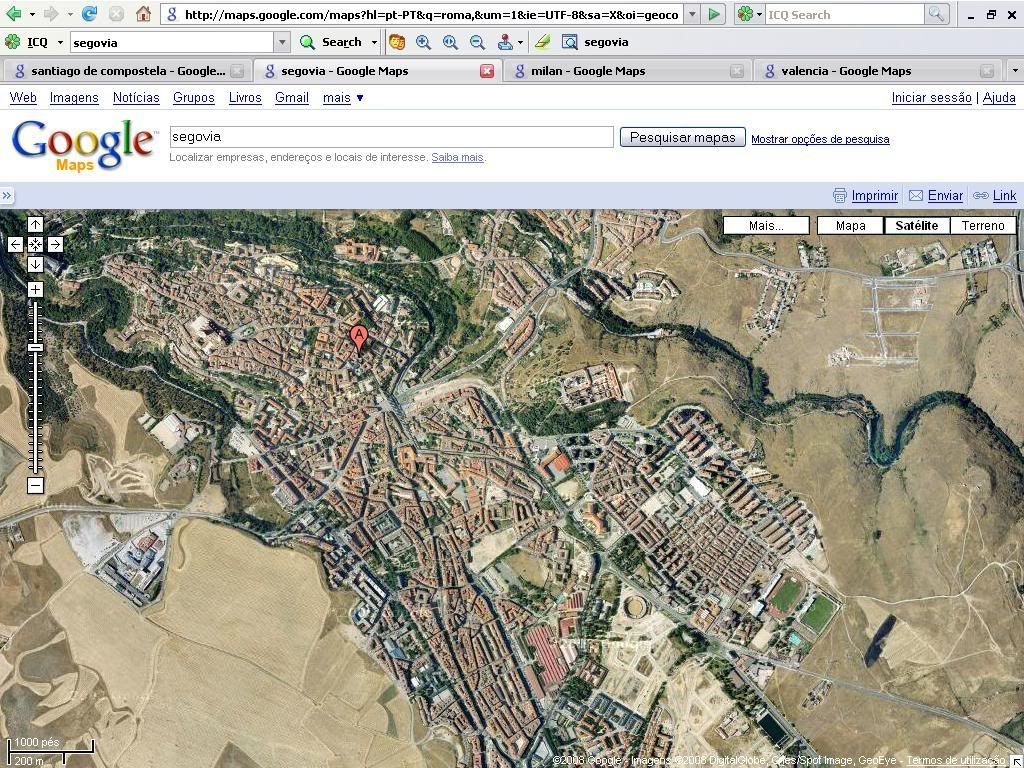Switch map view to Terreno

coord(982,226)
